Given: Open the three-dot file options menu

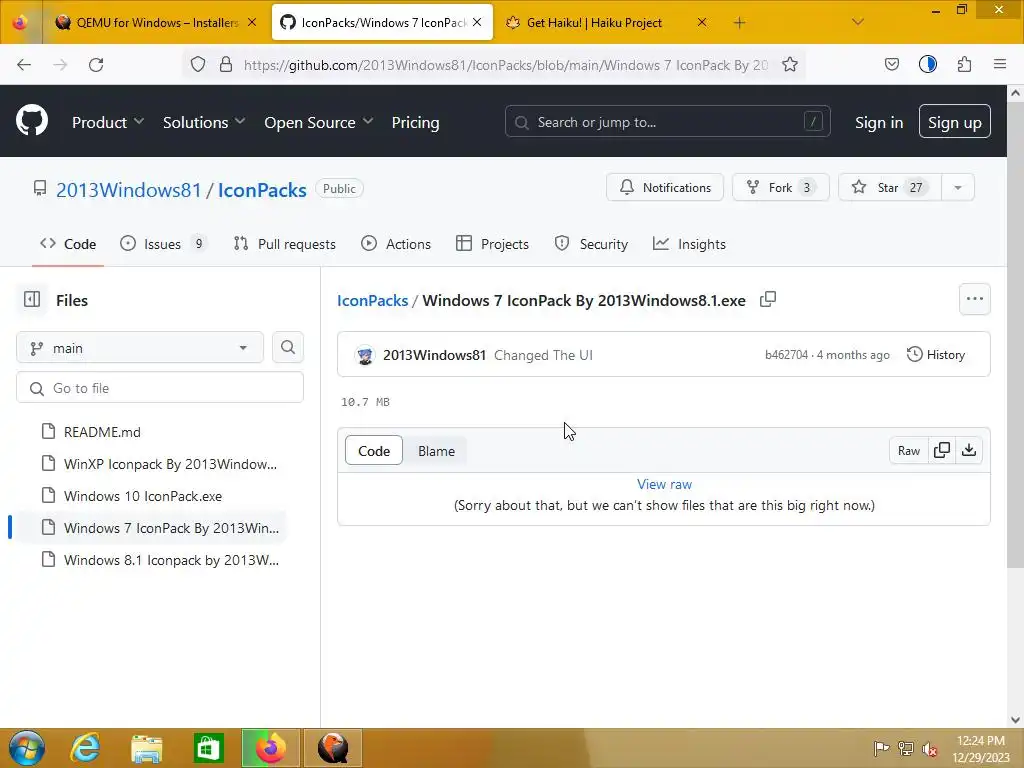Looking at the screenshot, I should coord(974,299).
